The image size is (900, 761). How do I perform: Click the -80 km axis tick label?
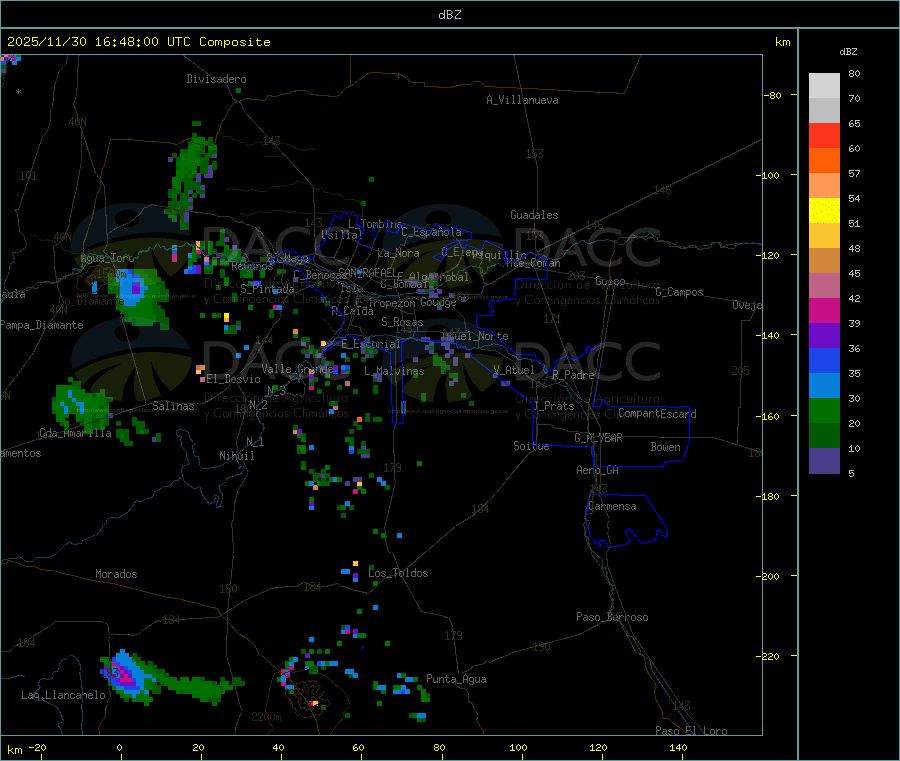(772, 95)
